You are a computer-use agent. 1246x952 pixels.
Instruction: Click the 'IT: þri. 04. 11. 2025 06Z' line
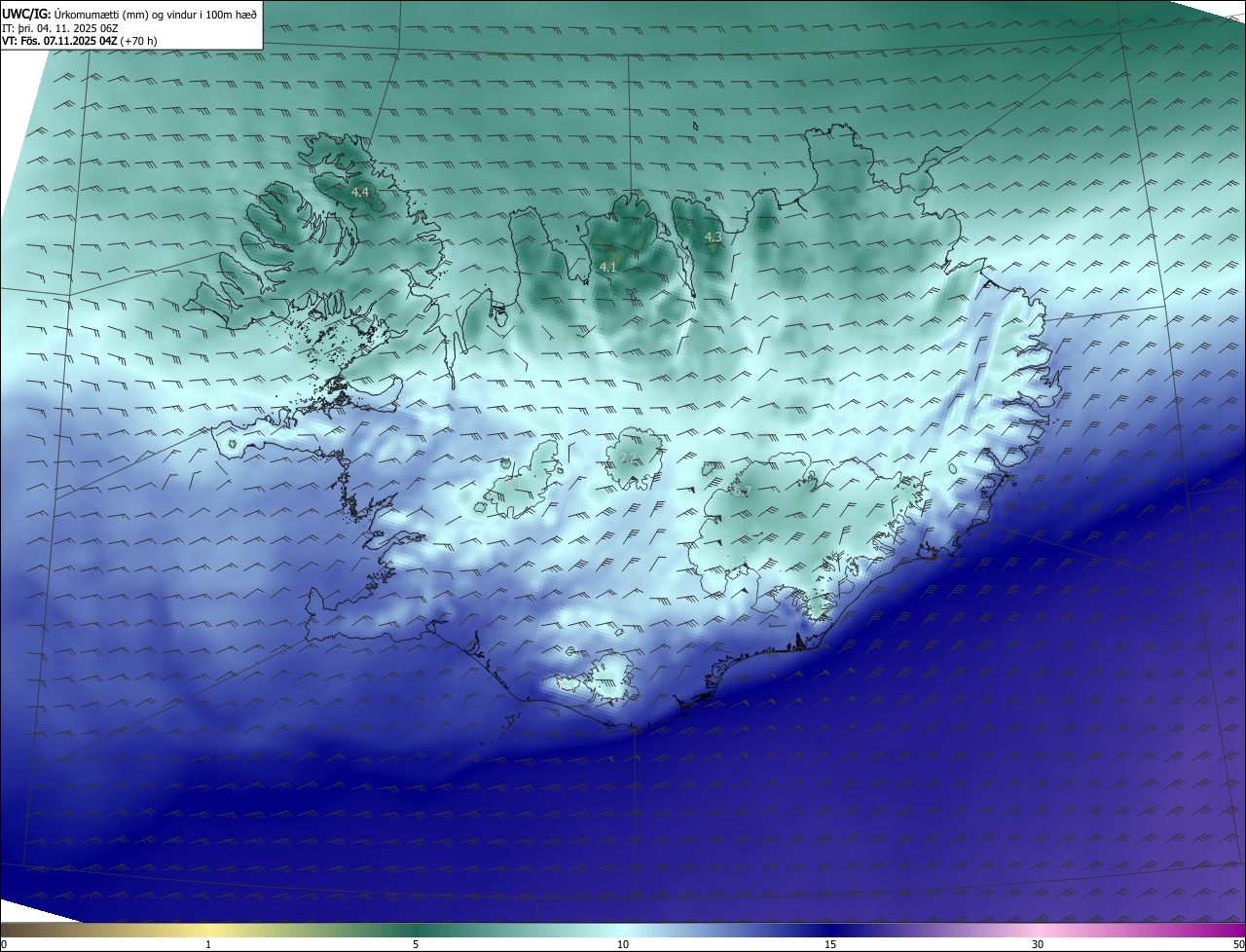click(x=60, y=28)
